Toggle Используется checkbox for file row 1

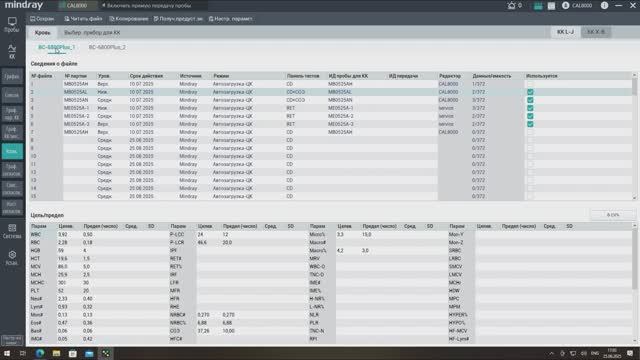(530, 84)
